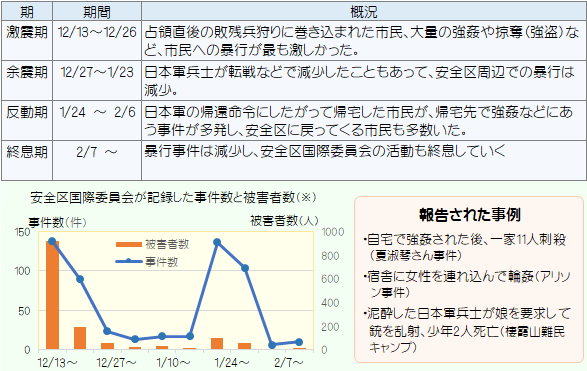
Task: Click the second orange bar next to the tallest
Action: 80,338
